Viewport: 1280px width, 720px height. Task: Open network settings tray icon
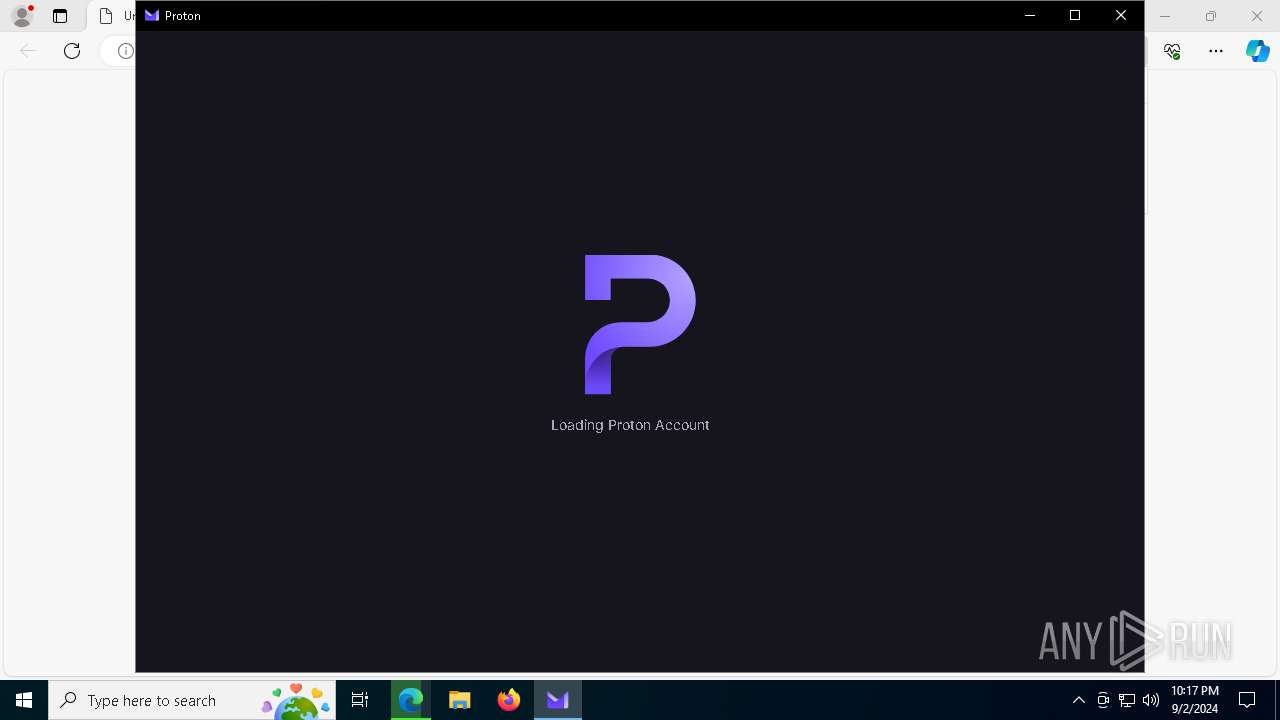pos(1127,700)
